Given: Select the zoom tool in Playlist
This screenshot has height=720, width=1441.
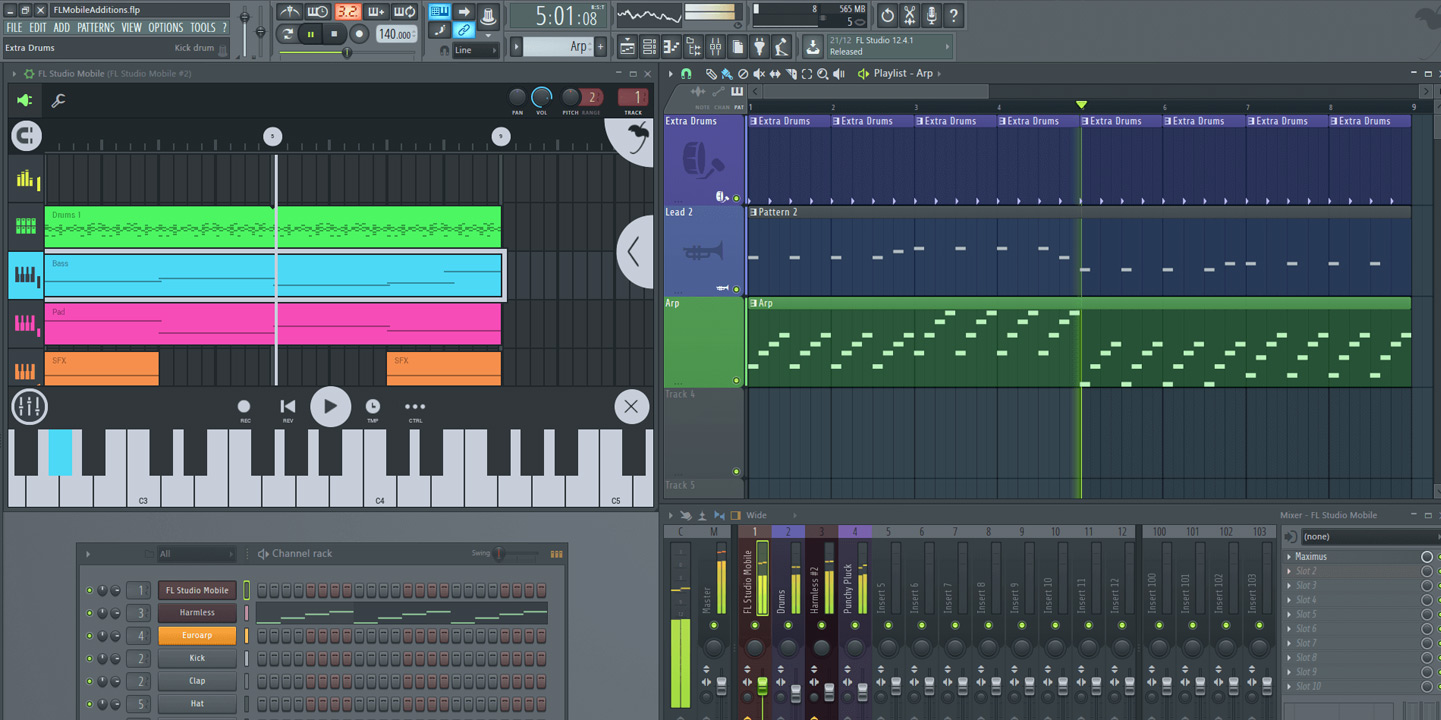Looking at the screenshot, I should coord(822,73).
